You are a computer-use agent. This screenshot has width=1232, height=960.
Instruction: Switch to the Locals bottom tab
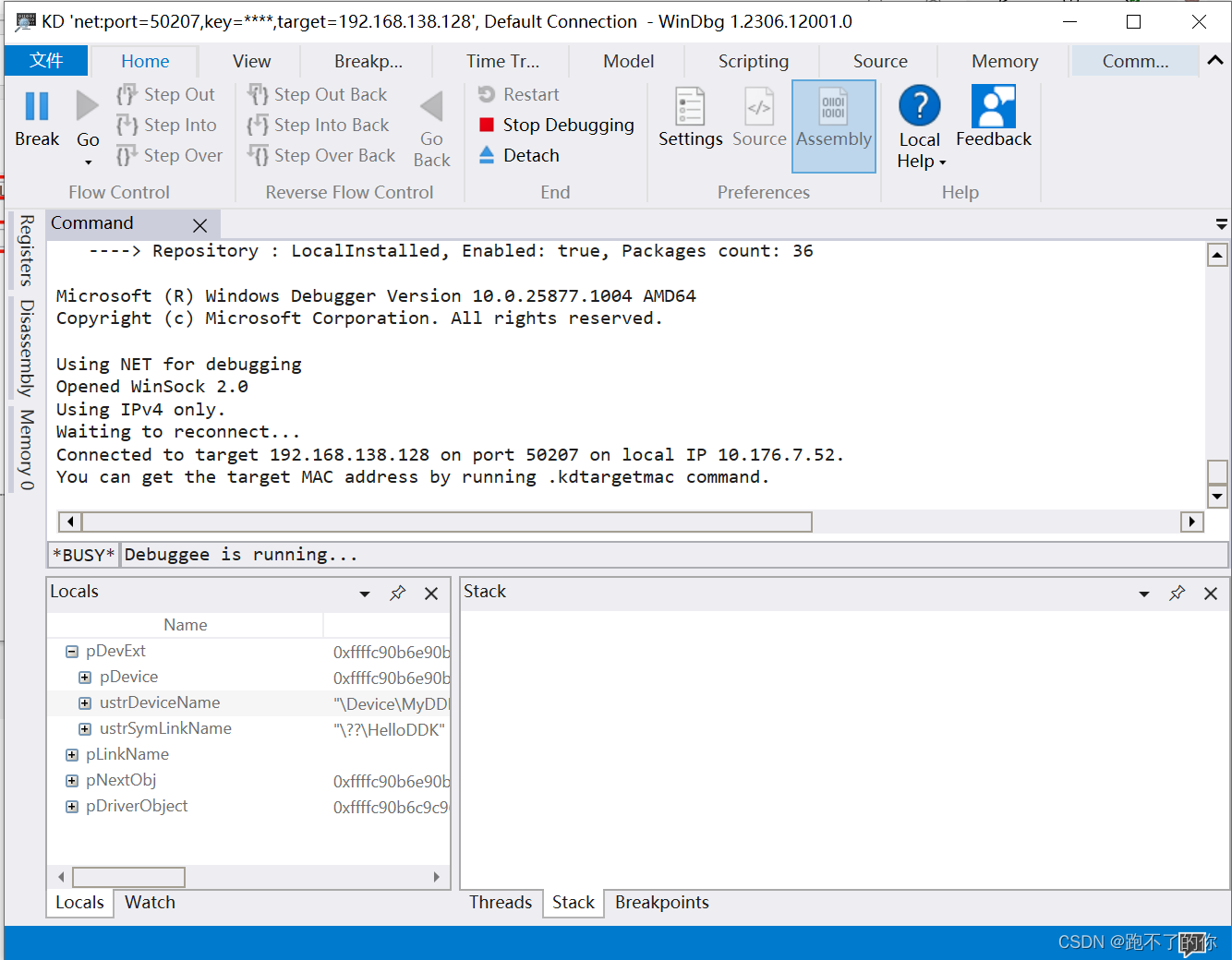coord(79,903)
